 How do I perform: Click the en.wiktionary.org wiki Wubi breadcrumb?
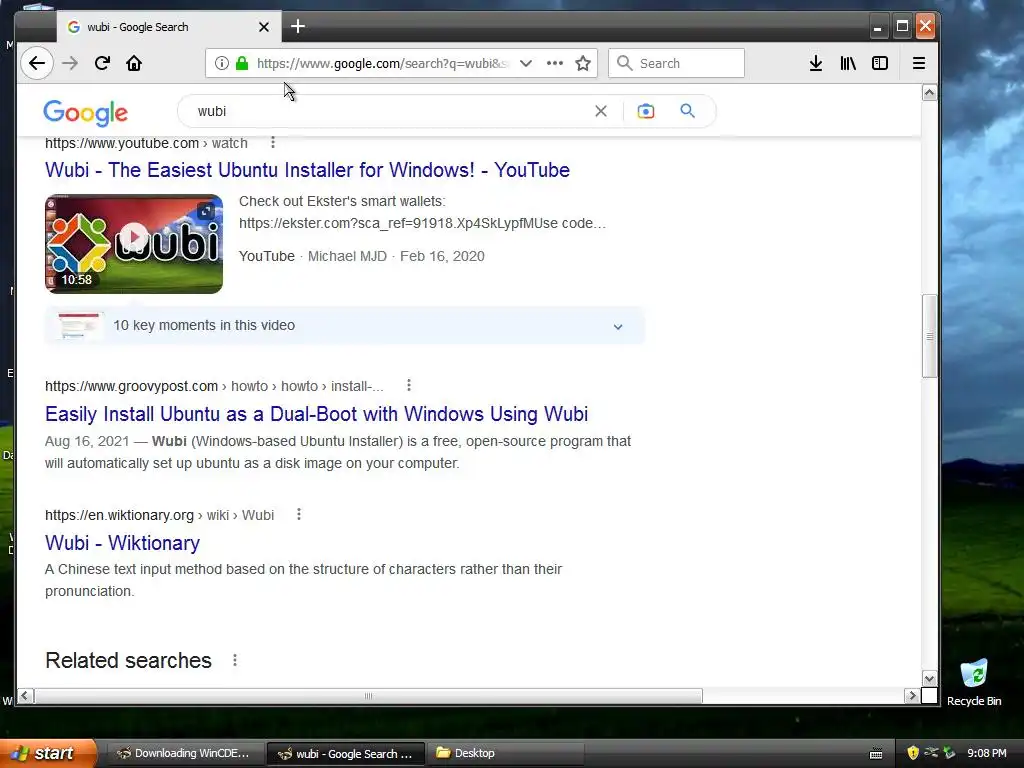click(159, 515)
